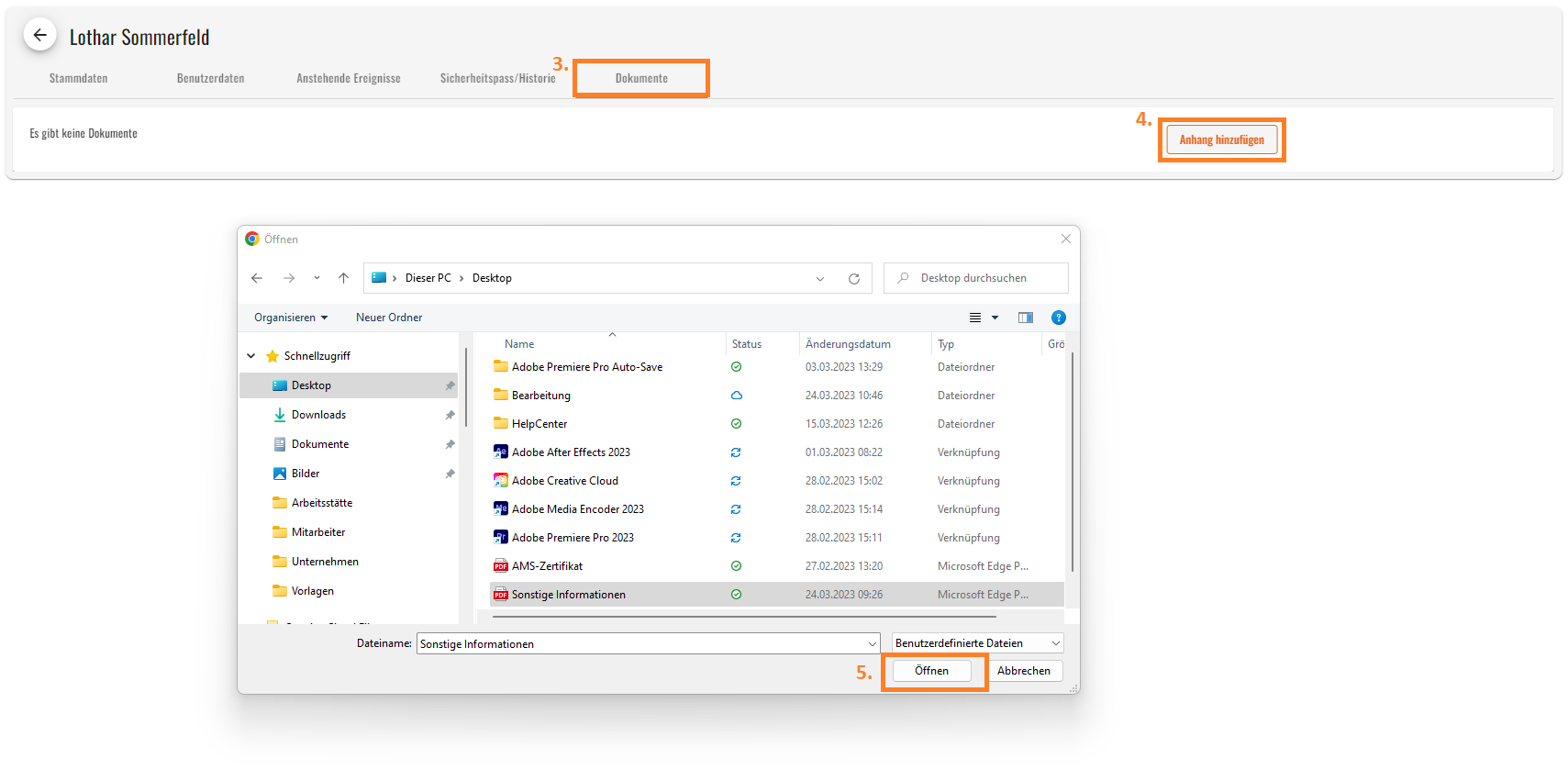Screen dimensions: 1568x781
Task: Select the Sonstige Informationen PDF file
Action: point(777,595)
